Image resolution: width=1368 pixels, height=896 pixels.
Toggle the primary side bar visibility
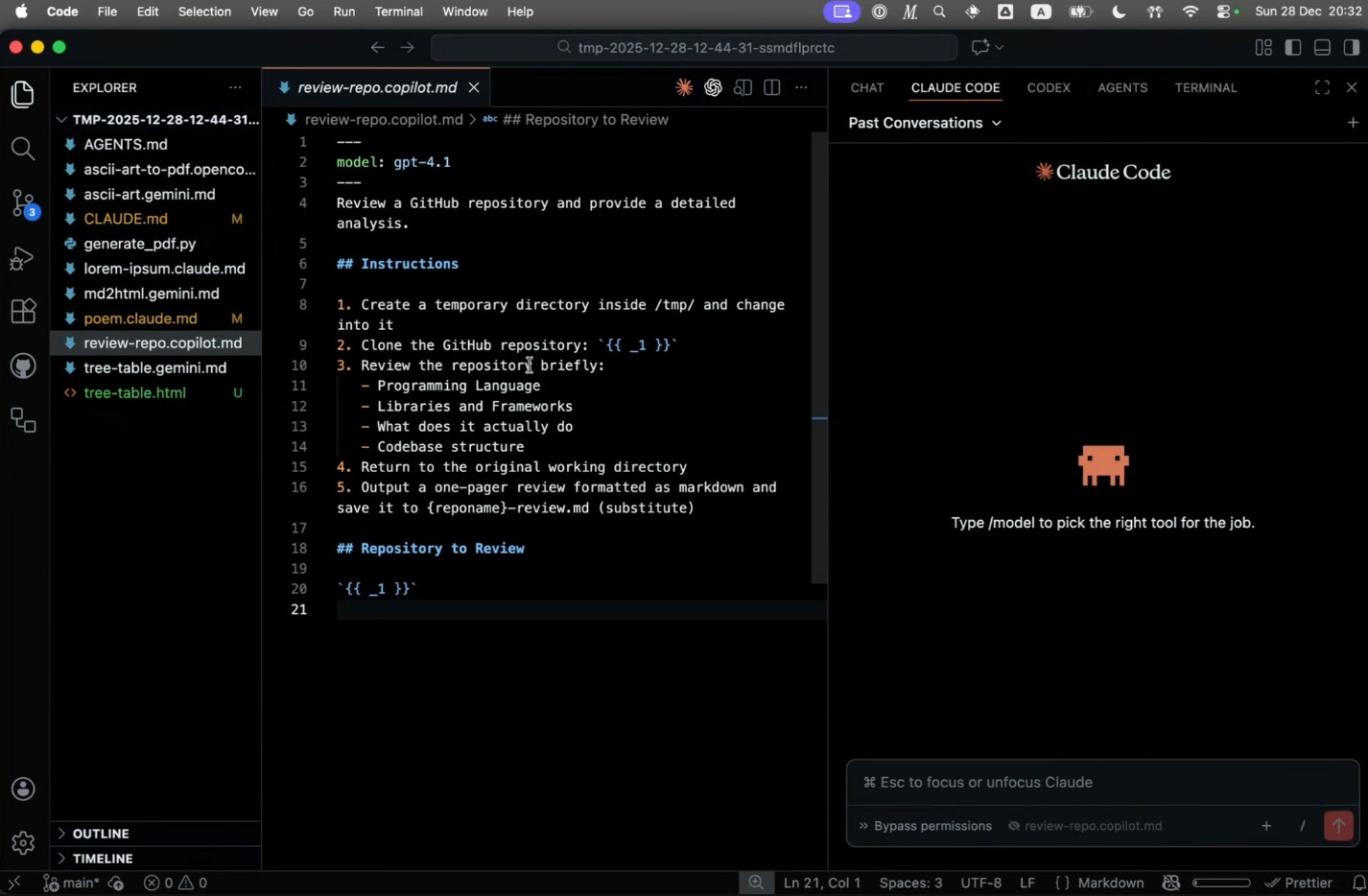coord(1293,47)
